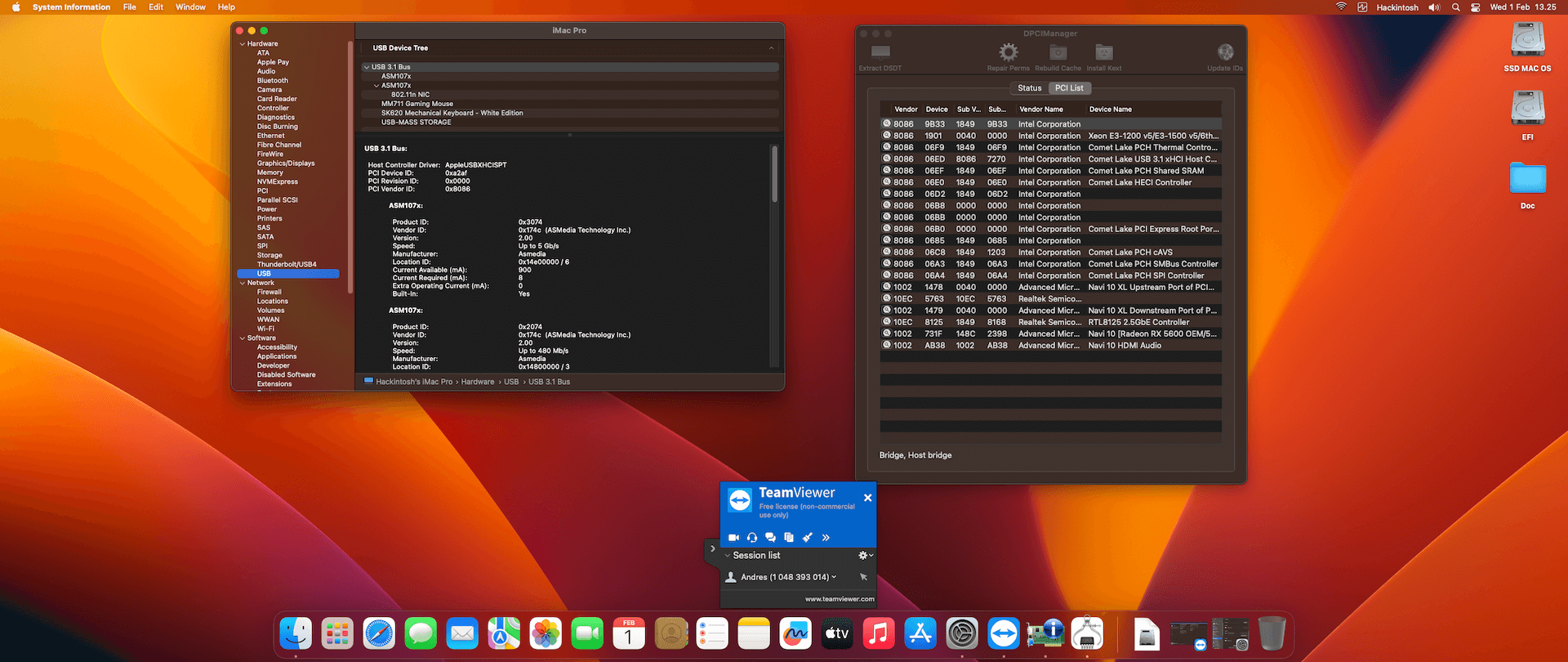Viewport: 1568px width, 662px height.
Task: Start video in TeamViewer panel
Action: [x=733, y=538]
